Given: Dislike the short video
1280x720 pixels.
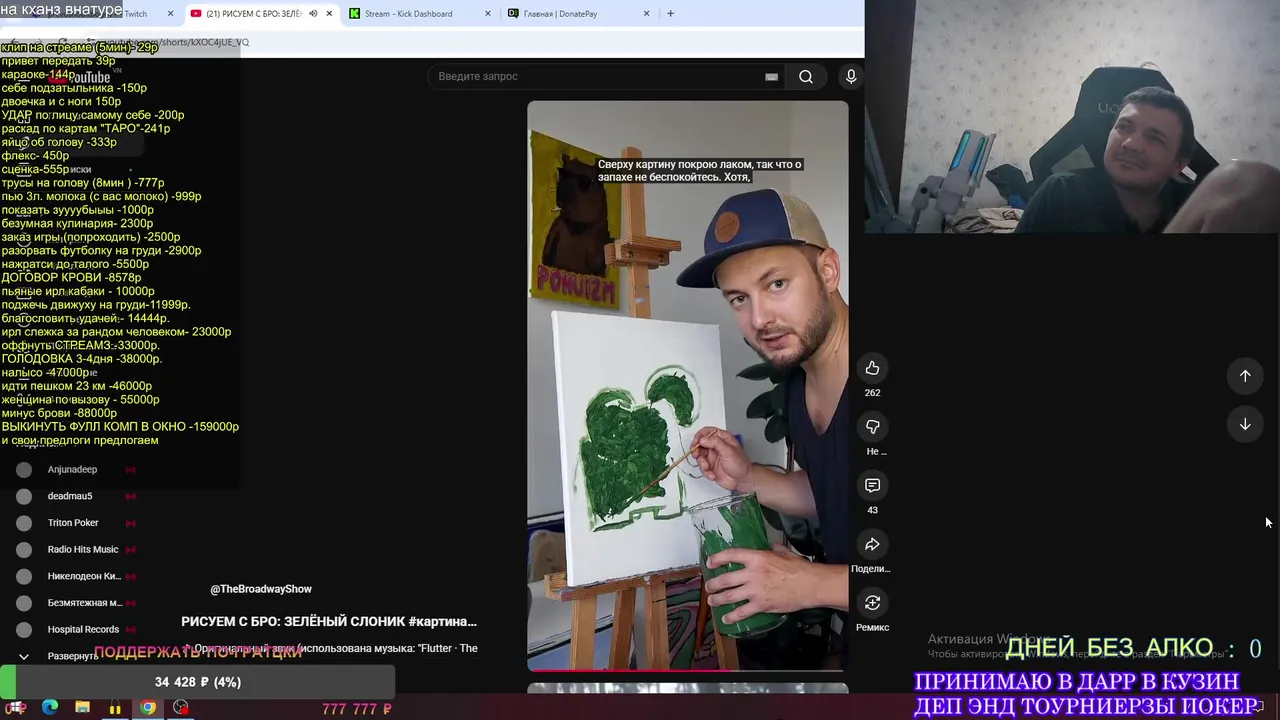Looking at the screenshot, I should coord(872,427).
